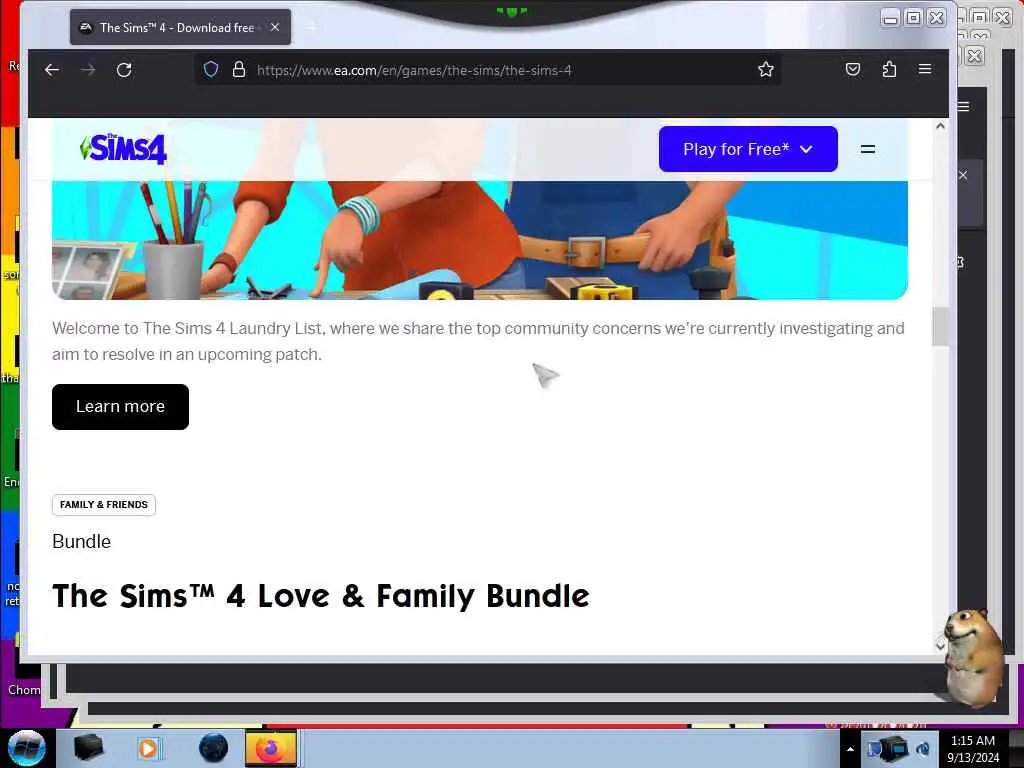Close the Sims 4 browser tab

pyautogui.click(x=275, y=27)
